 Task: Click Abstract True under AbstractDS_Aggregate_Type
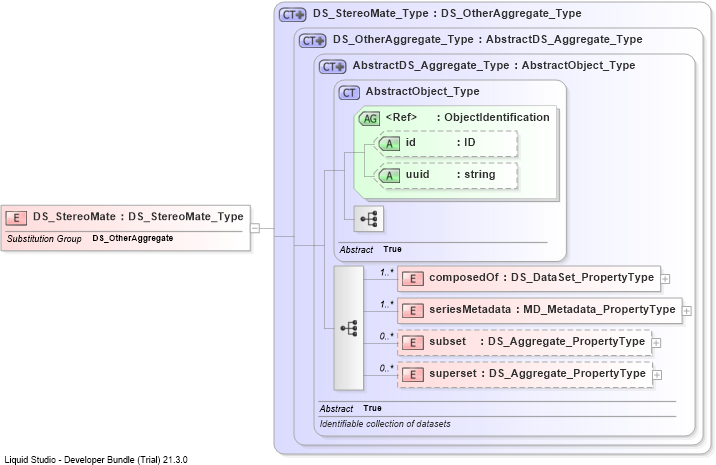350,408
